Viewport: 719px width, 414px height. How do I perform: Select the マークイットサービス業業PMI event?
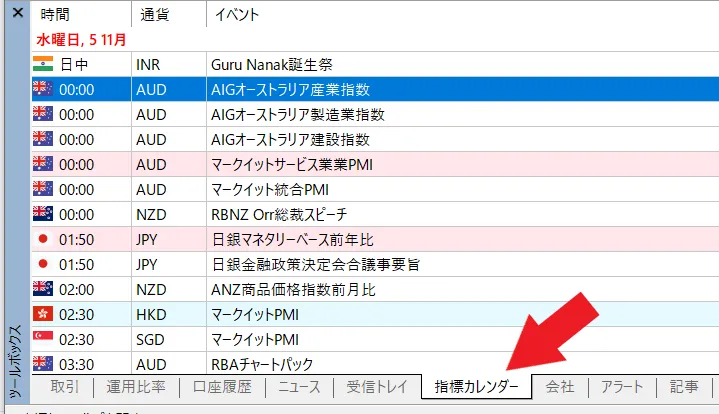(x=292, y=165)
